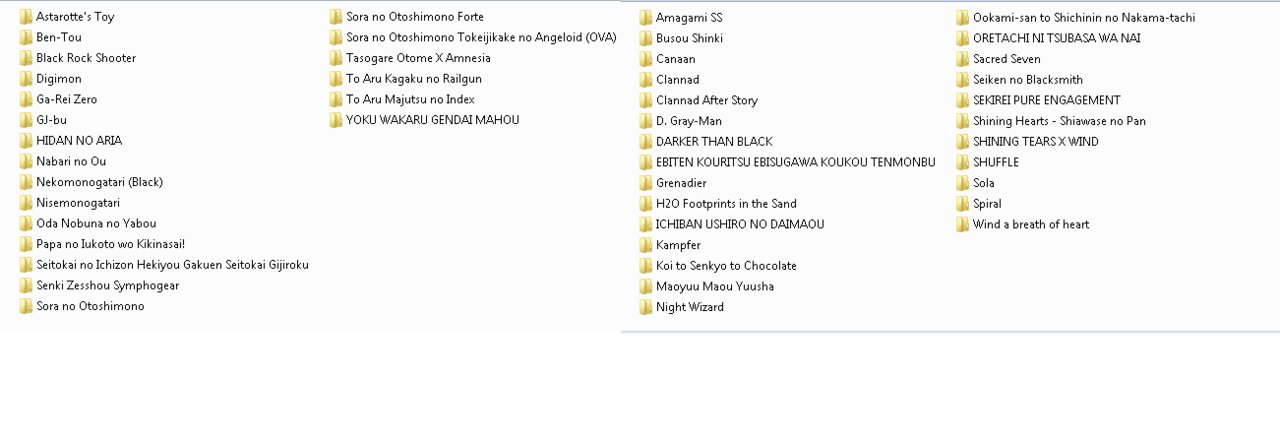Select the Nekomonogatari (Black) folder icon
This screenshot has width=1280, height=442.
point(26,182)
